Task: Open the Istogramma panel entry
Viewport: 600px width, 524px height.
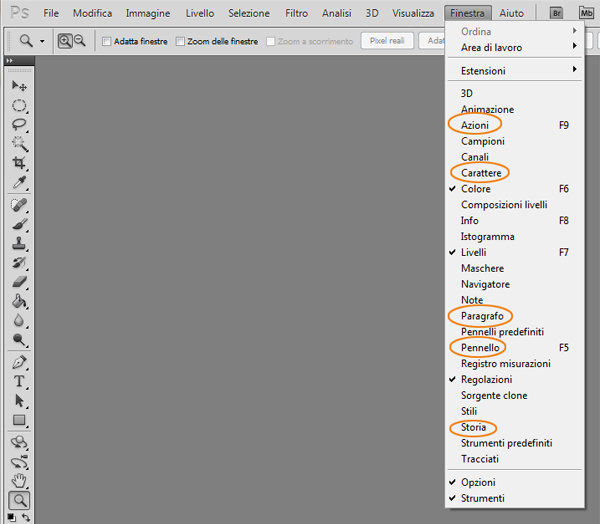Action: tap(515, 237)
